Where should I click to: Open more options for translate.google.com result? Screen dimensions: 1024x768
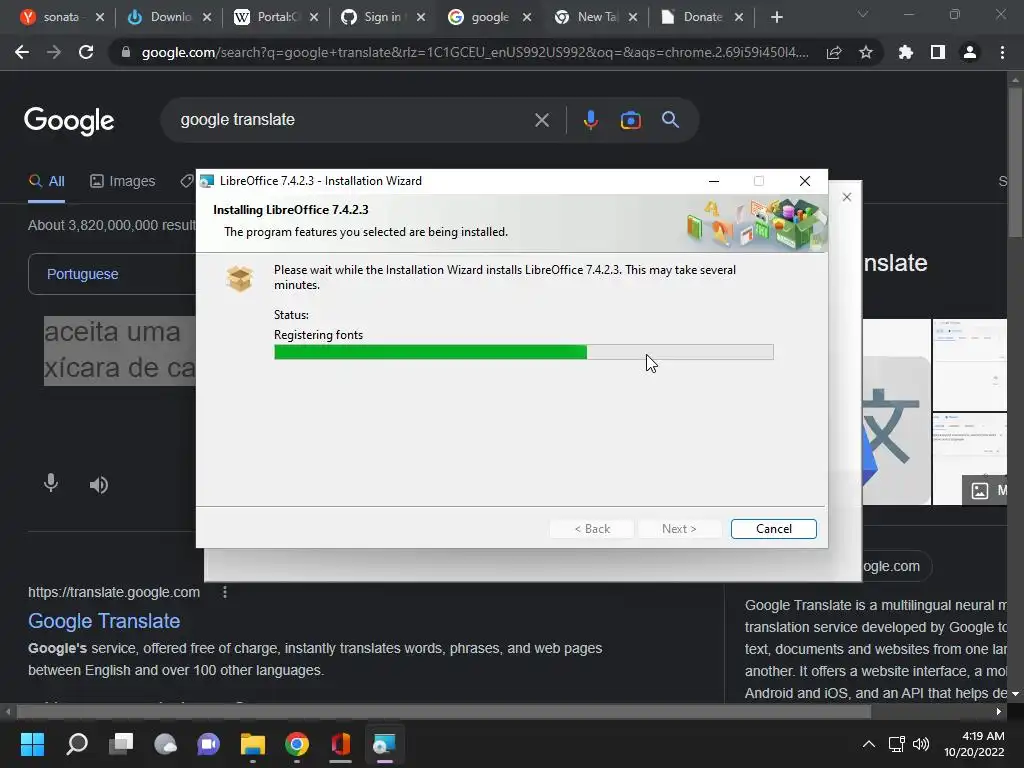tap(225, 592)
